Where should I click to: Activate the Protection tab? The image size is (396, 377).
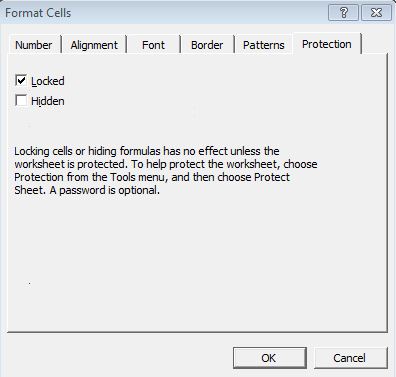(327, 44)
